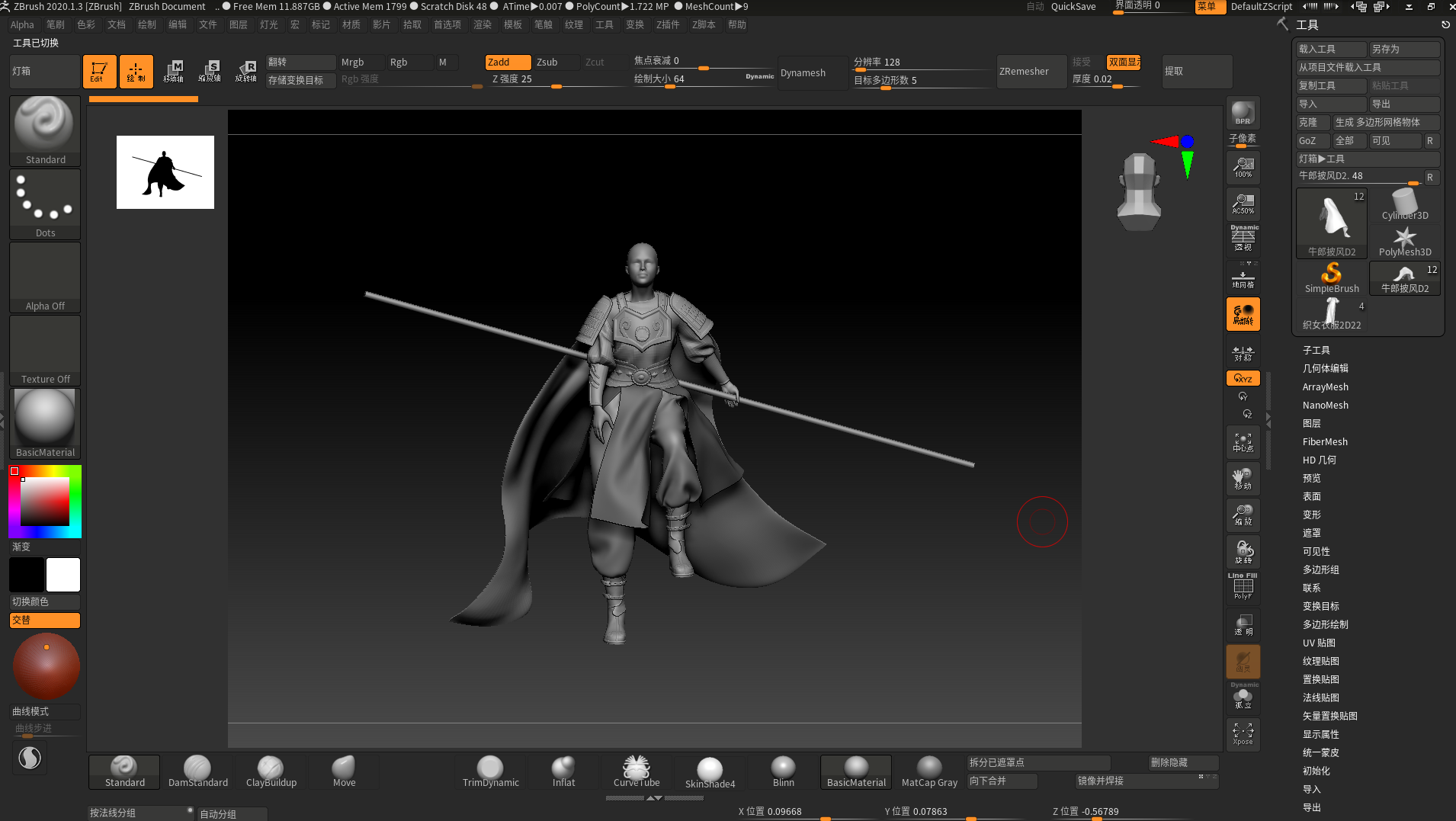Expand the 几何体编辑 (Geometry) section
The width and height of the screenshot is (1456, 821).
click(1325, 369)
